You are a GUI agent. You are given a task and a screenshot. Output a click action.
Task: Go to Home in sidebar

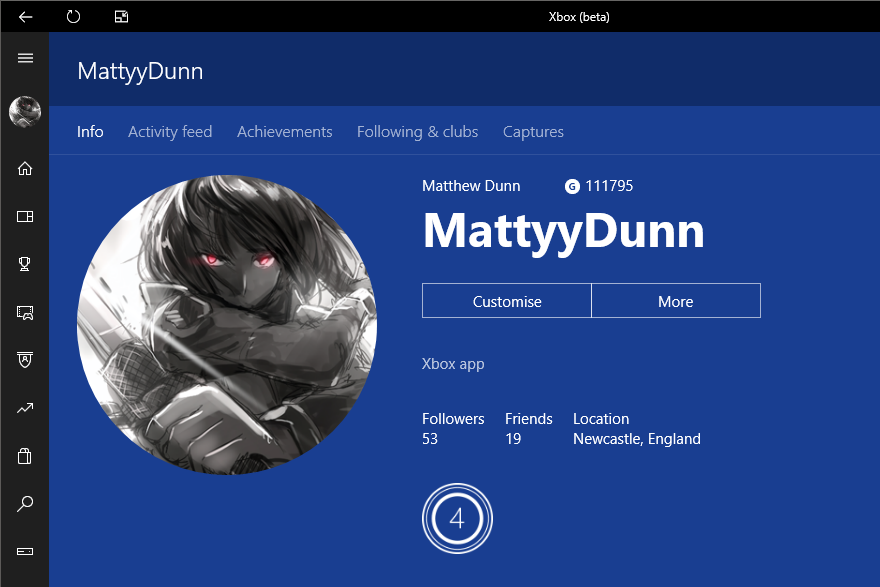click(25, 168)
